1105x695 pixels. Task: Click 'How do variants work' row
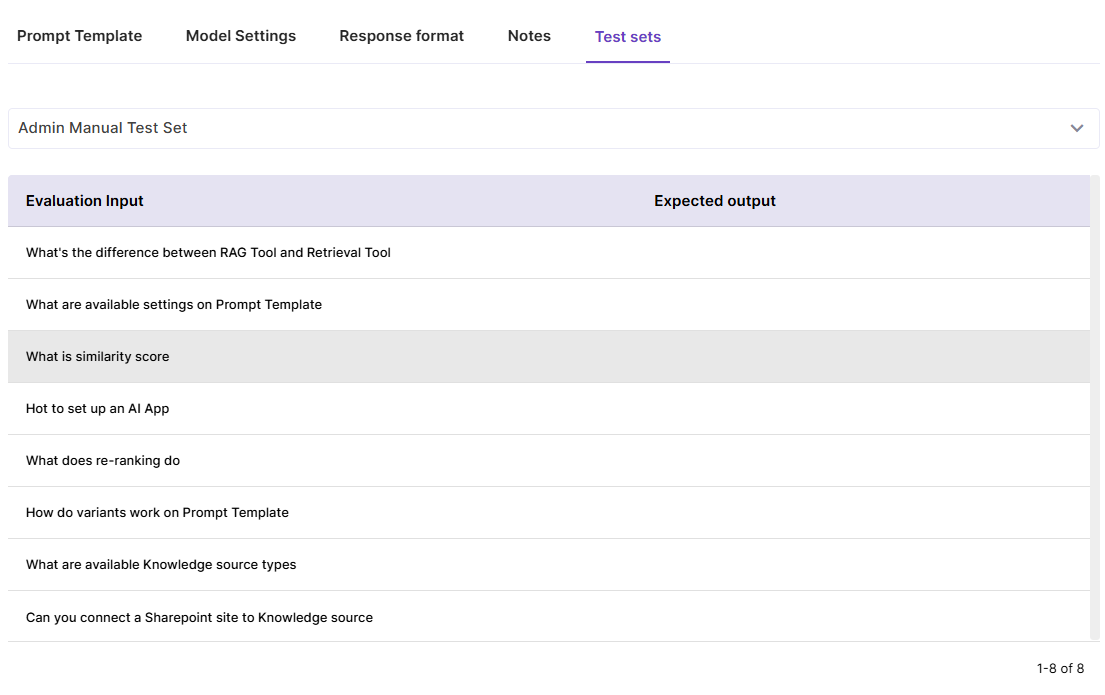[x=157, y=513]
